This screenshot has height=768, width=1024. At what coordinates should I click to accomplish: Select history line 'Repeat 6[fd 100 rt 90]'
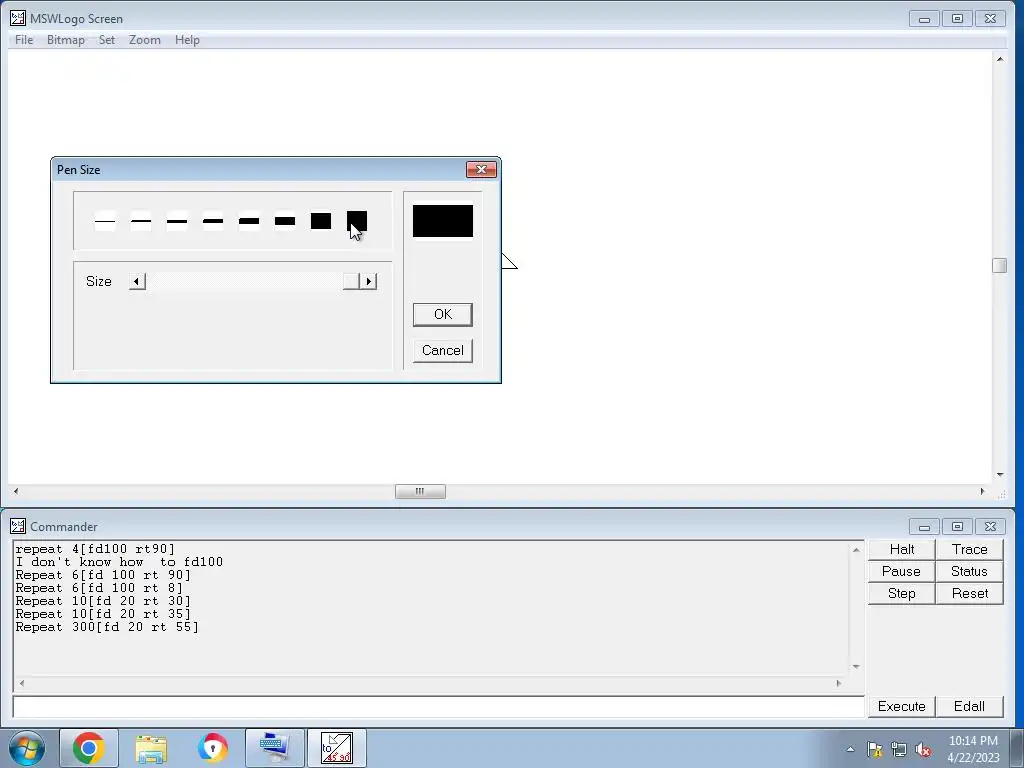click(103, 575)
